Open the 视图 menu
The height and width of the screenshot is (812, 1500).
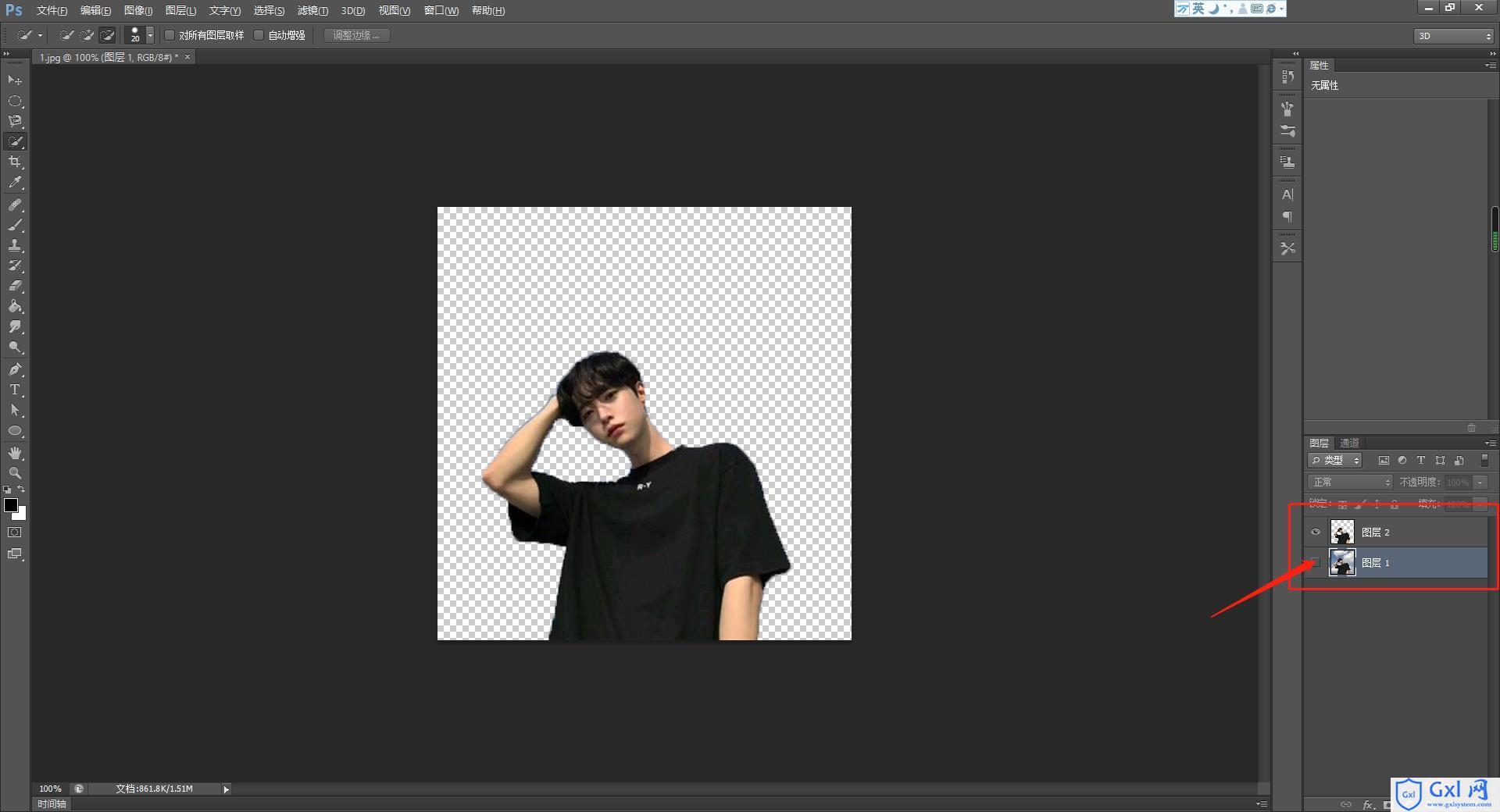(x=394, y=10)
